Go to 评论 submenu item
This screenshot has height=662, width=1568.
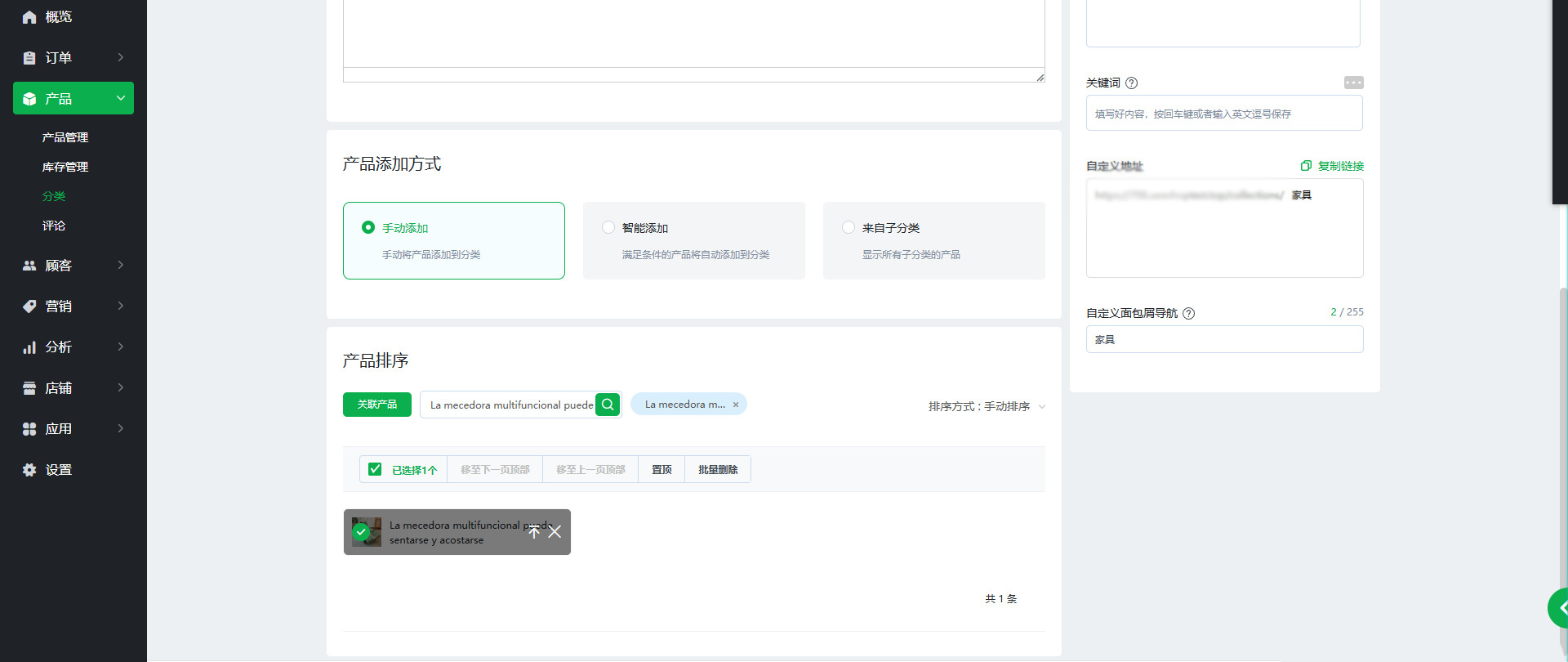54,226
